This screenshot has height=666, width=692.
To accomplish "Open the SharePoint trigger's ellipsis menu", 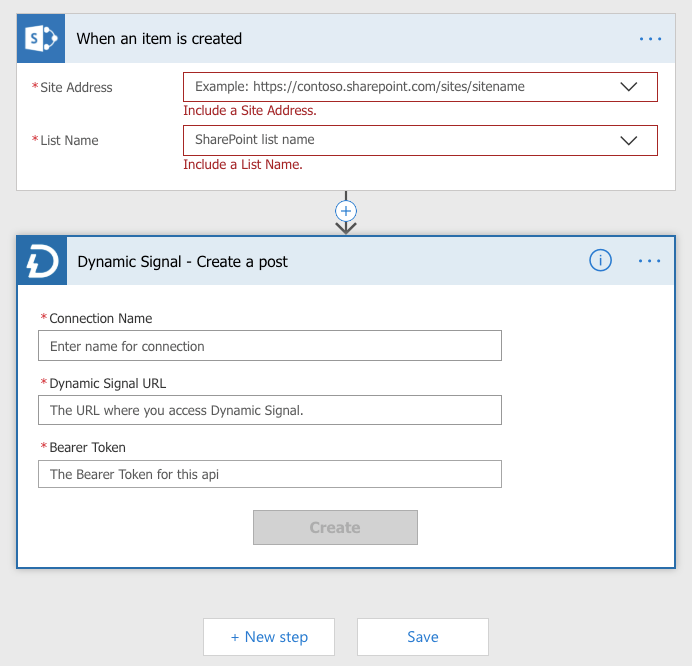I will tap(650, 39).
